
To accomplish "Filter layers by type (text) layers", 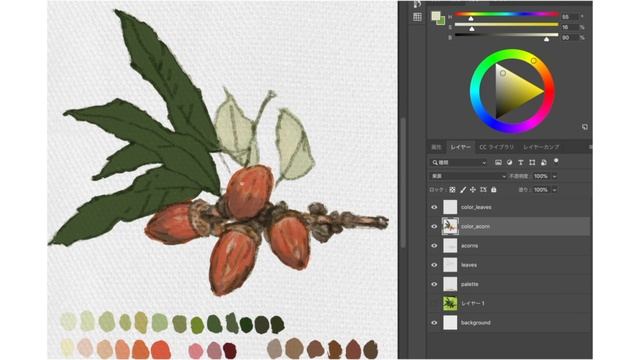I will (521, 162).
